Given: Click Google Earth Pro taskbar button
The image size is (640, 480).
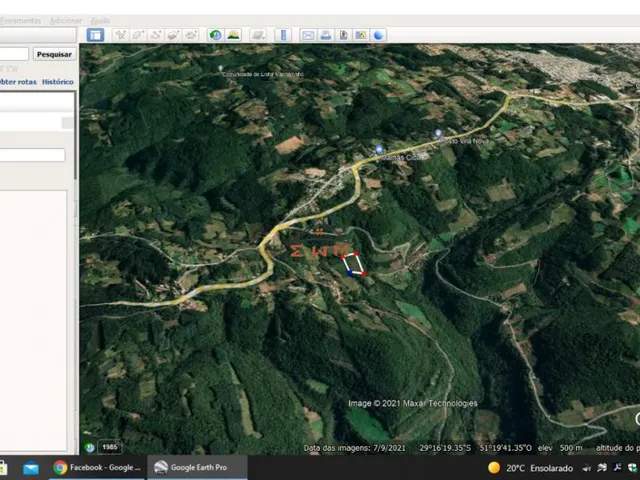Looking at the screenshot, I should click(197, 467).
